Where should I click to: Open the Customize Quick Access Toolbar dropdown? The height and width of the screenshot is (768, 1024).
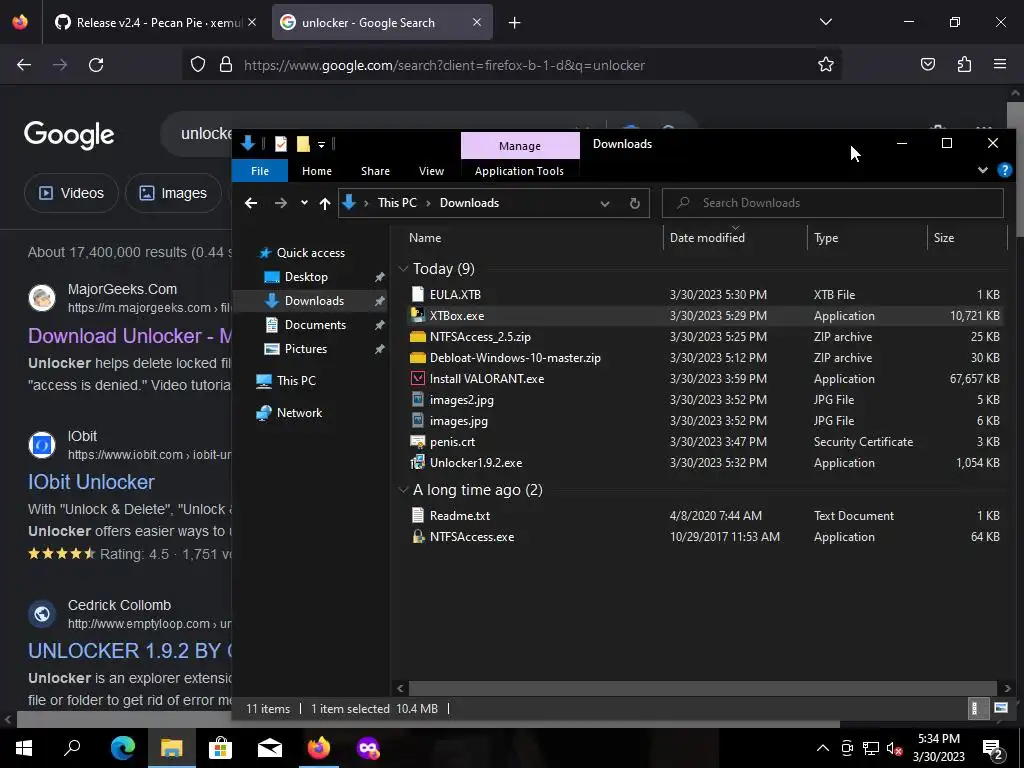click(321, 144)
